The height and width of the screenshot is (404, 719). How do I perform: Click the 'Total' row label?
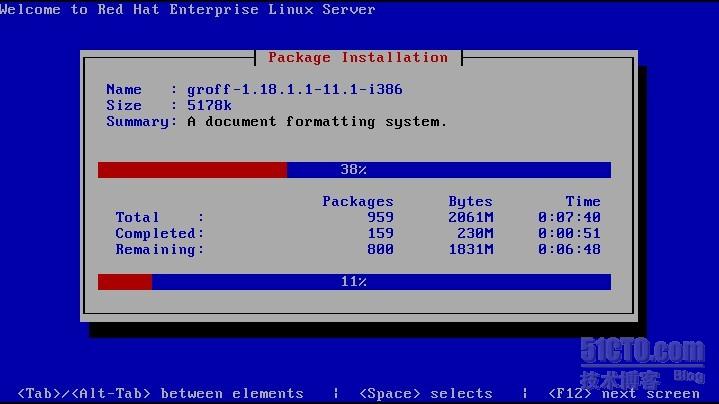pyautogui.click(x=137, y=217)
